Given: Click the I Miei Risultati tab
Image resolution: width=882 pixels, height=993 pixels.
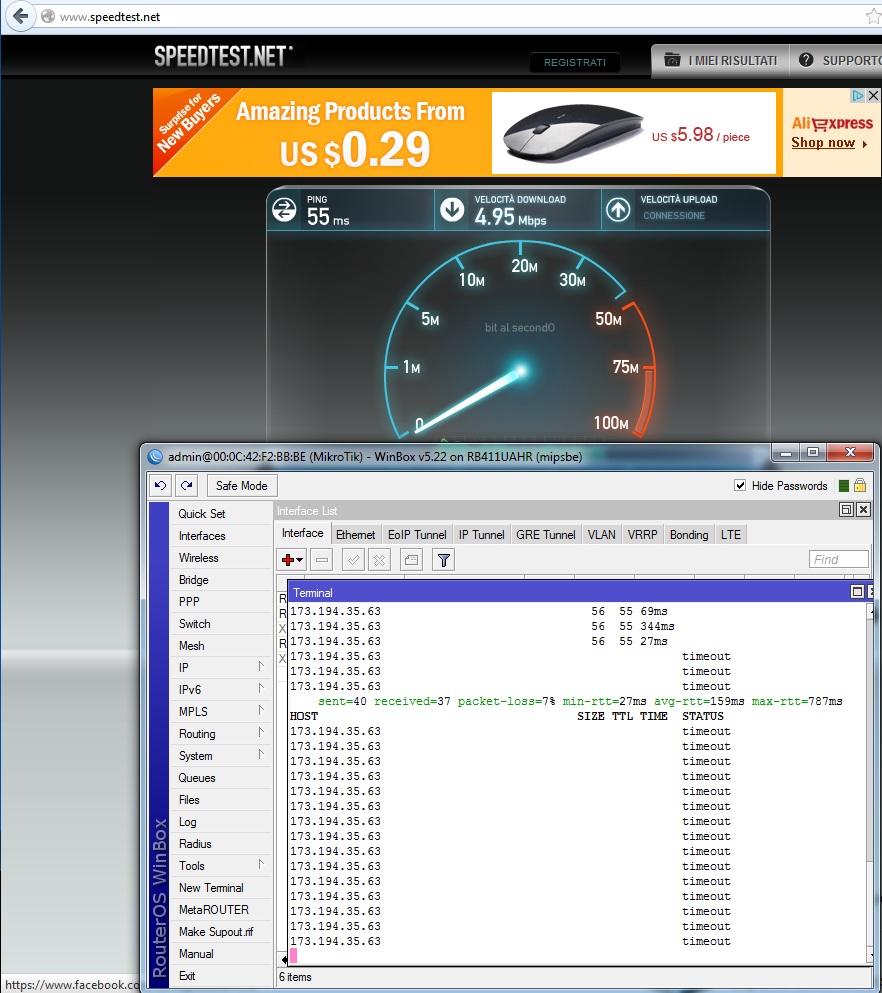Looking at the screenshot, I should coord(721,61).
